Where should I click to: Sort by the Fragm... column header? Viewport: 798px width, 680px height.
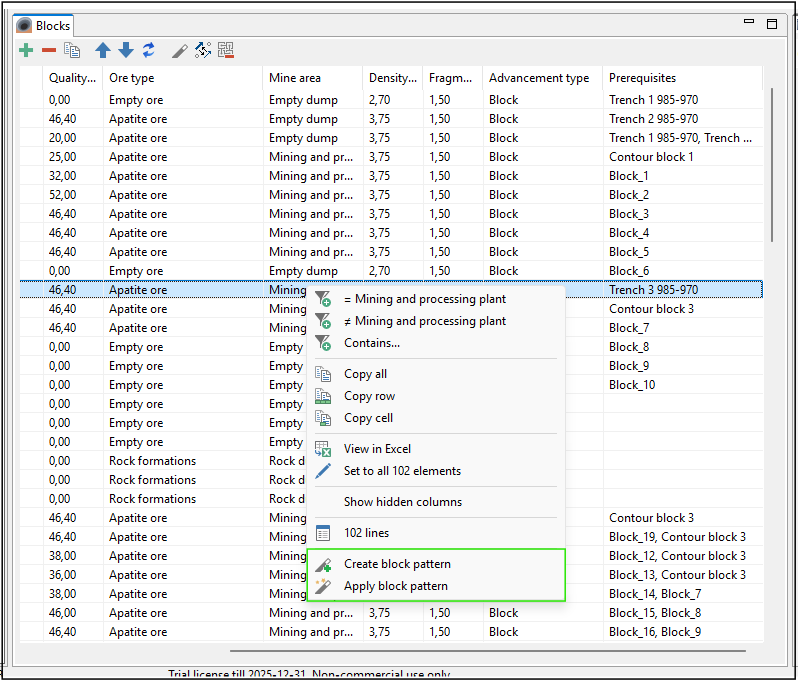click(452, 78)
